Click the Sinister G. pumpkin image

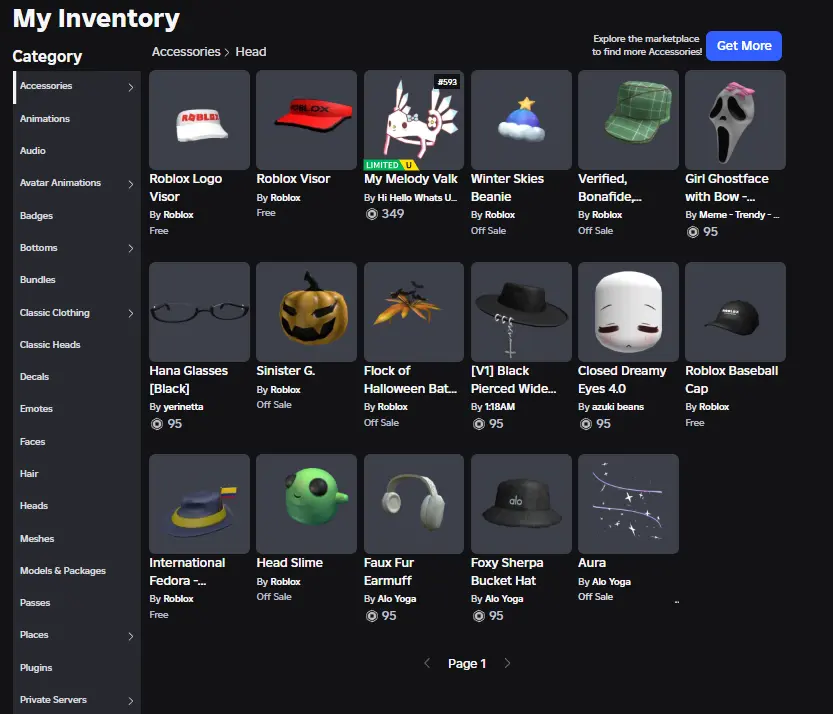(306, 312)
